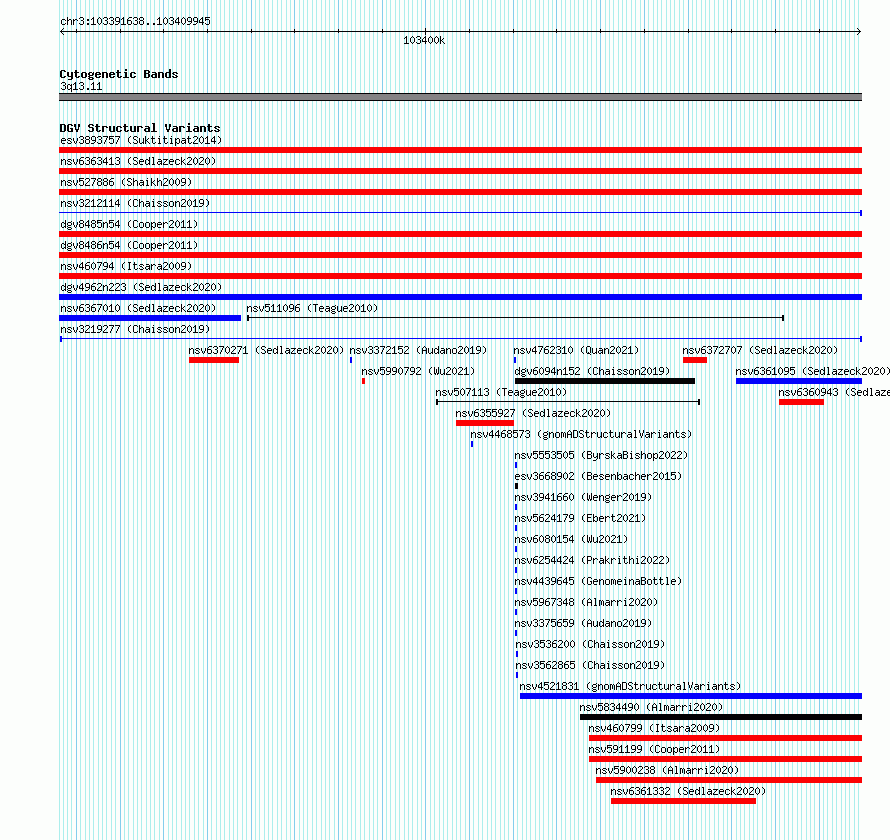890x840 pixels.
Task: Open nsv3375659 (Audano2019) variant
Action: click(x=583, y=623)
